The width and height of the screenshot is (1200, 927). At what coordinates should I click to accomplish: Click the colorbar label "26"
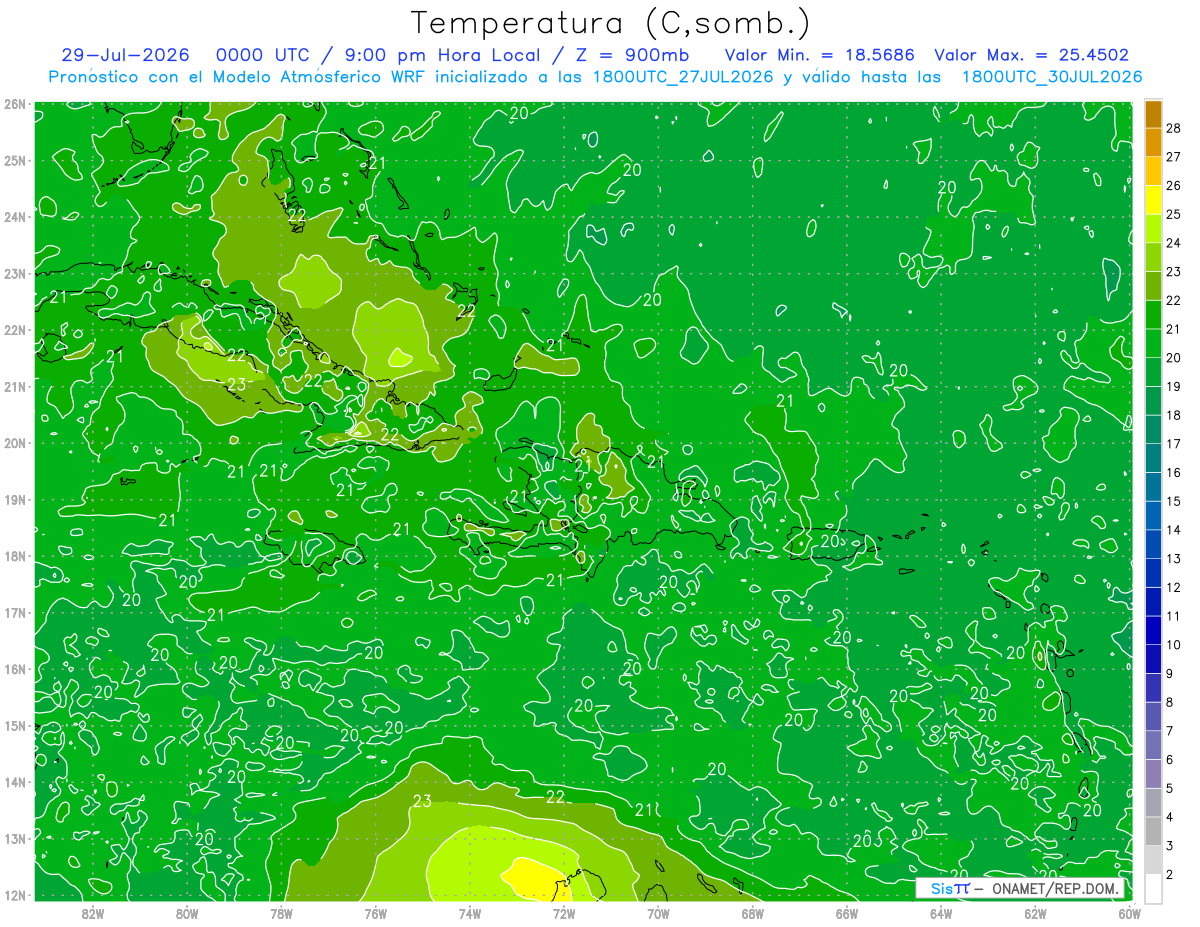coord(1174,185)
